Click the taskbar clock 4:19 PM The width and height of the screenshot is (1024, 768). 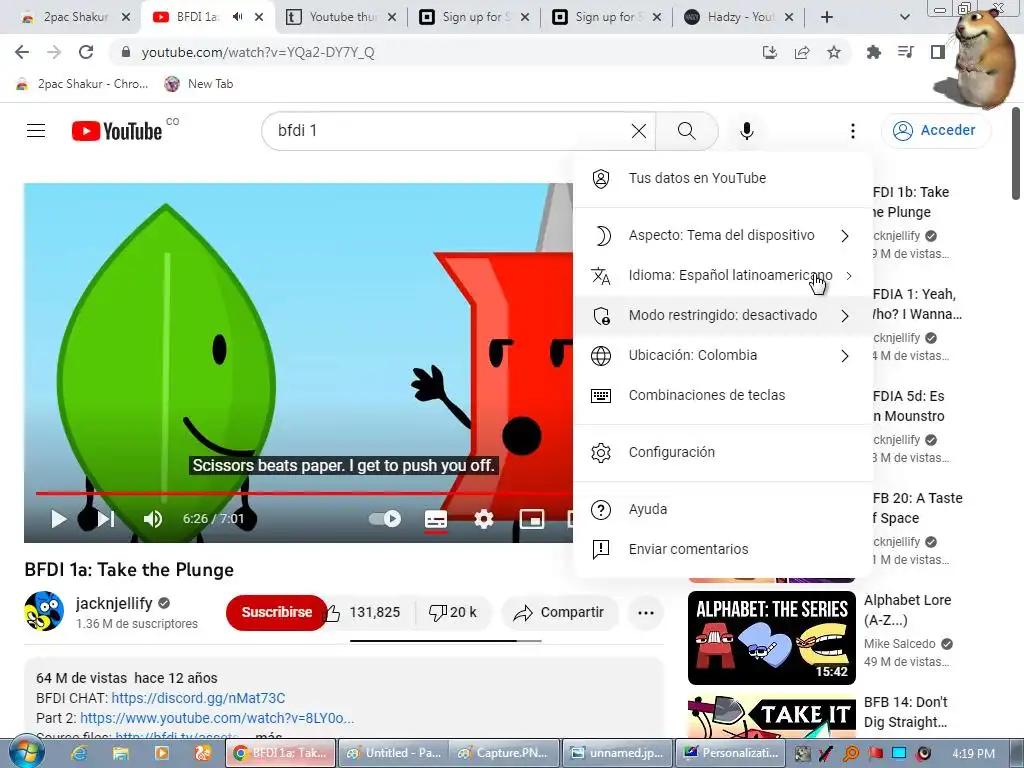973,753
